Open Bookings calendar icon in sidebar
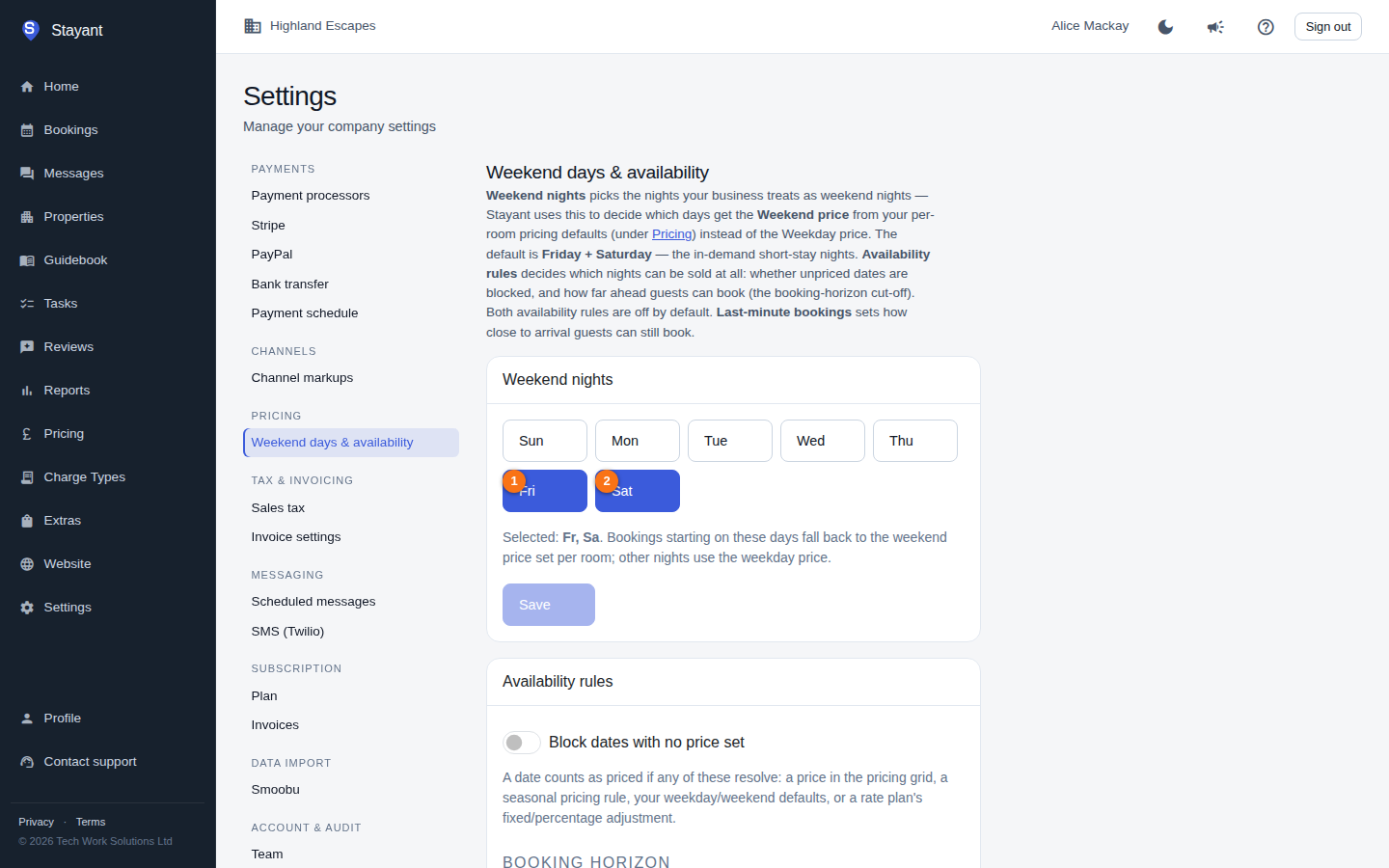The width and height of the screenshot is (1389, 868). [27, 130]
